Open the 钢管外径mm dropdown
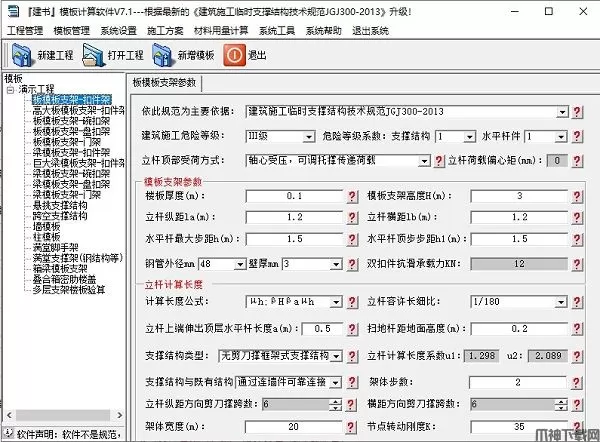 (x=240, y=264)
